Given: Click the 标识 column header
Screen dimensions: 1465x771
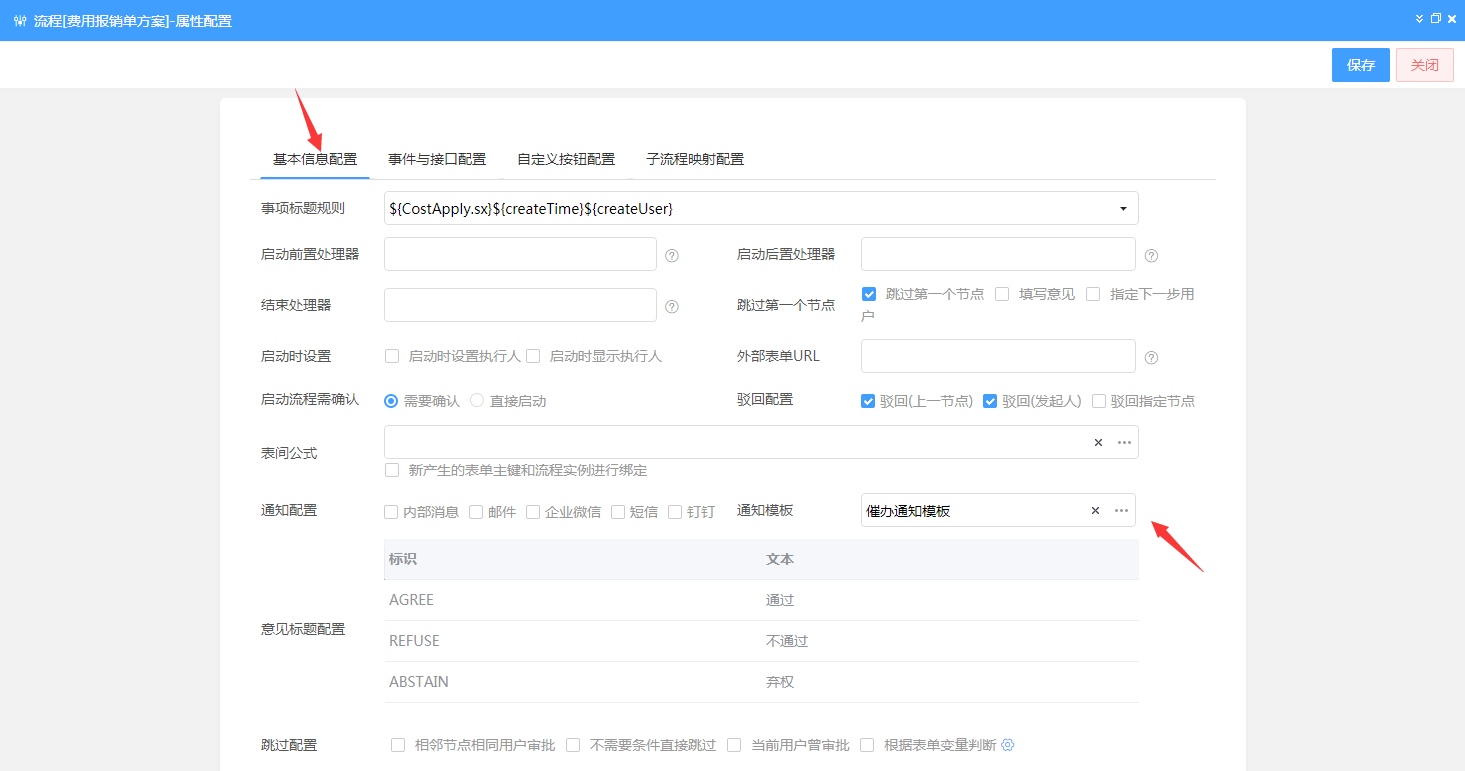Looking at the screenshot, I should [403, 559].
